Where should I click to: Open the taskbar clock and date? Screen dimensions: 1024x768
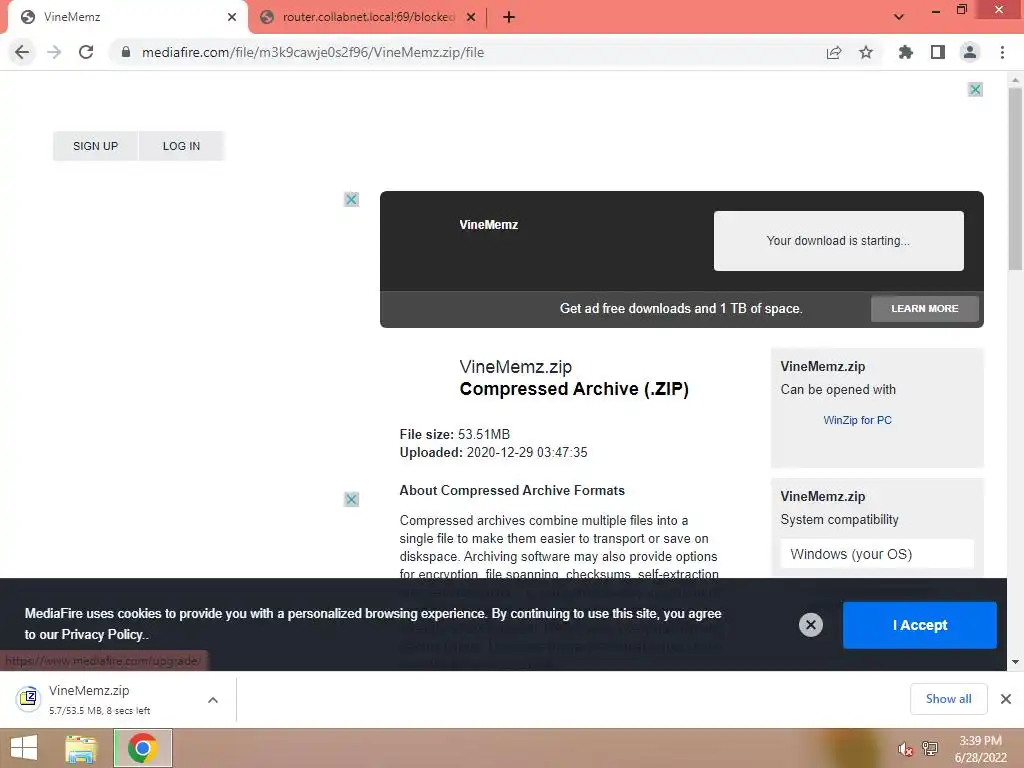[x=980, y=749]
